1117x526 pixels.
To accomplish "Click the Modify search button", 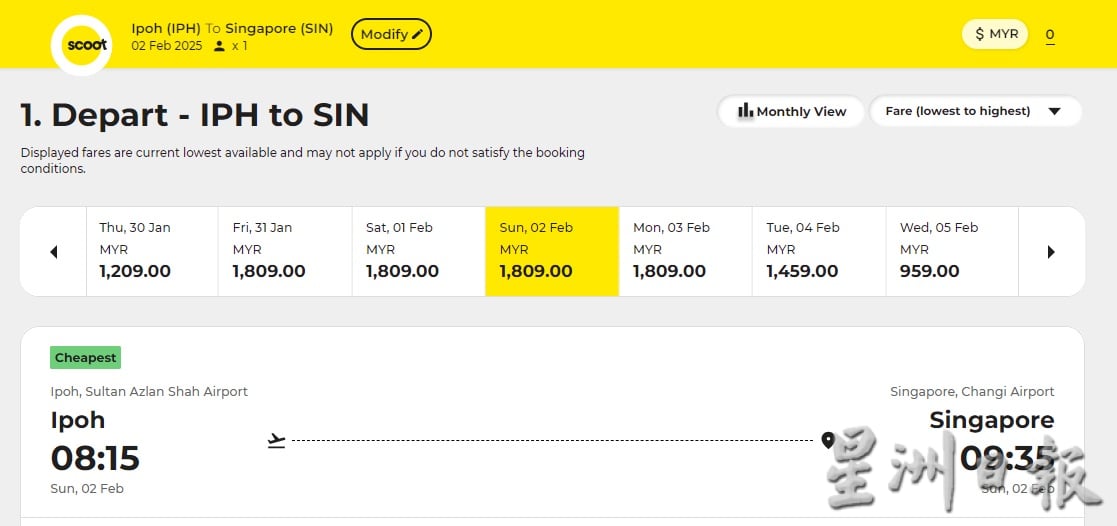I will [391, 34].
